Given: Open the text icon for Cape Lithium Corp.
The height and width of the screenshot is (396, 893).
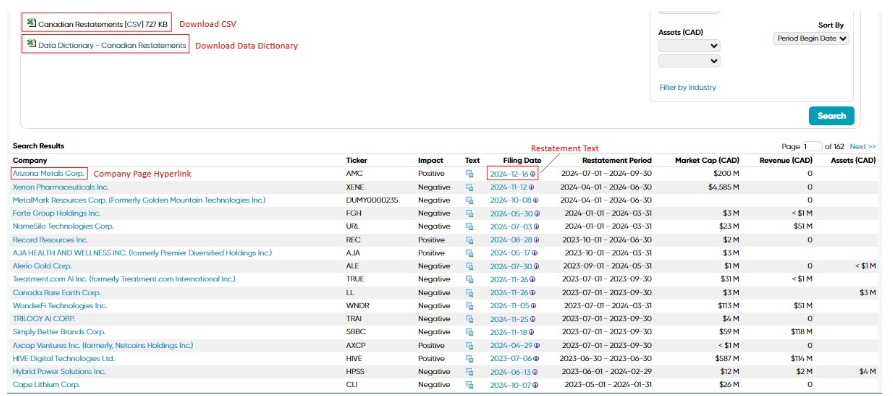Looking at the screenshot, I should tap(469, 385).
